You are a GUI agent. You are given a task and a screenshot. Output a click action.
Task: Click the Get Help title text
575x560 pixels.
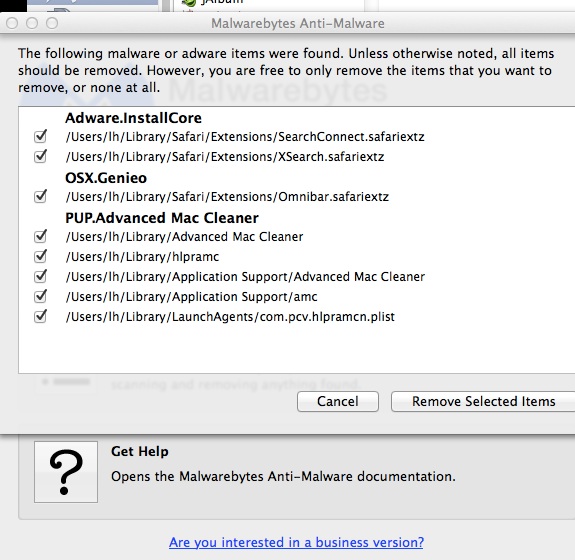(140, 451)
